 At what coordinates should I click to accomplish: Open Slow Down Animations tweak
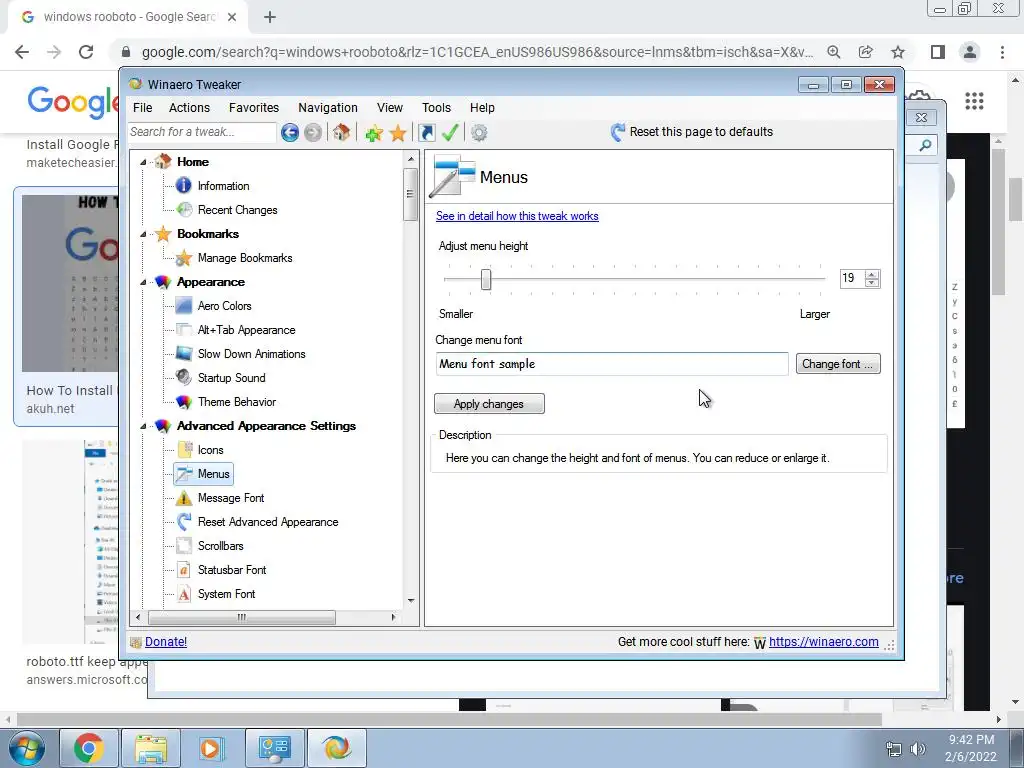[x=251, y=354]
